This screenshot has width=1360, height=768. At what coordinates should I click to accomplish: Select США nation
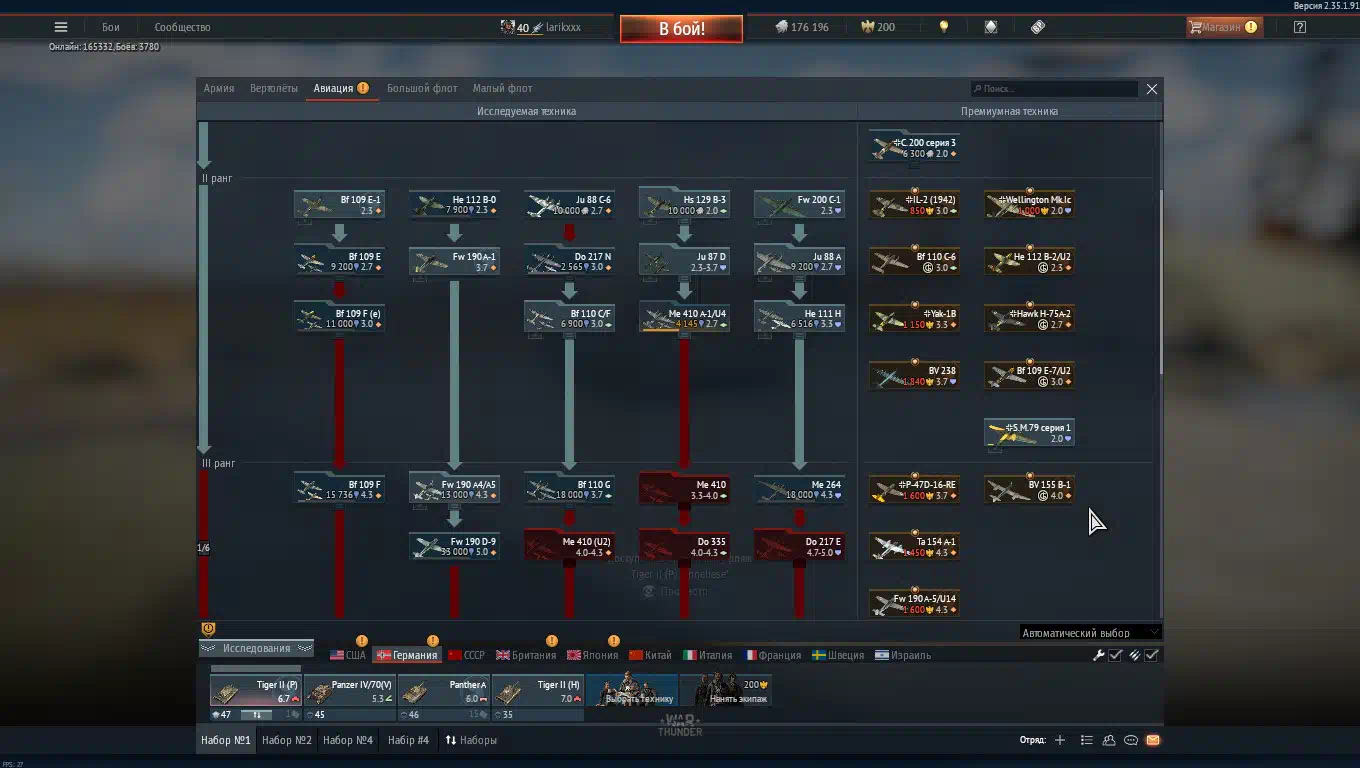pos(348,655)
